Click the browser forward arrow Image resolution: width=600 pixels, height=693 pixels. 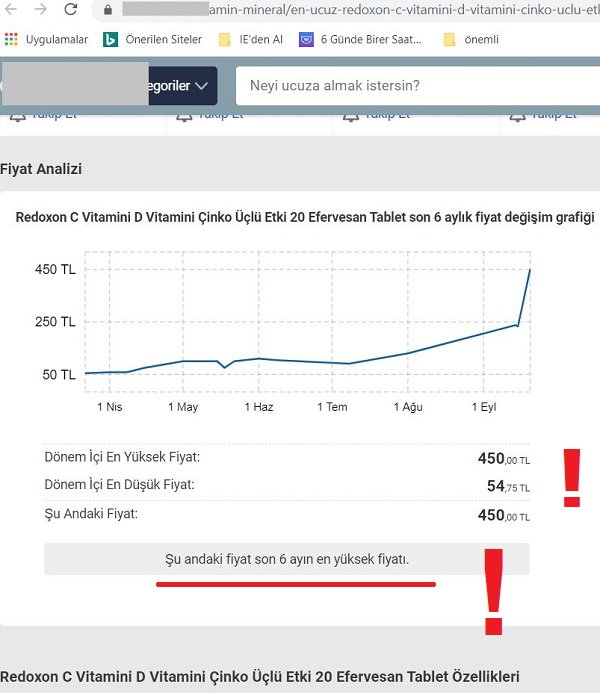(x=40, y=10)
